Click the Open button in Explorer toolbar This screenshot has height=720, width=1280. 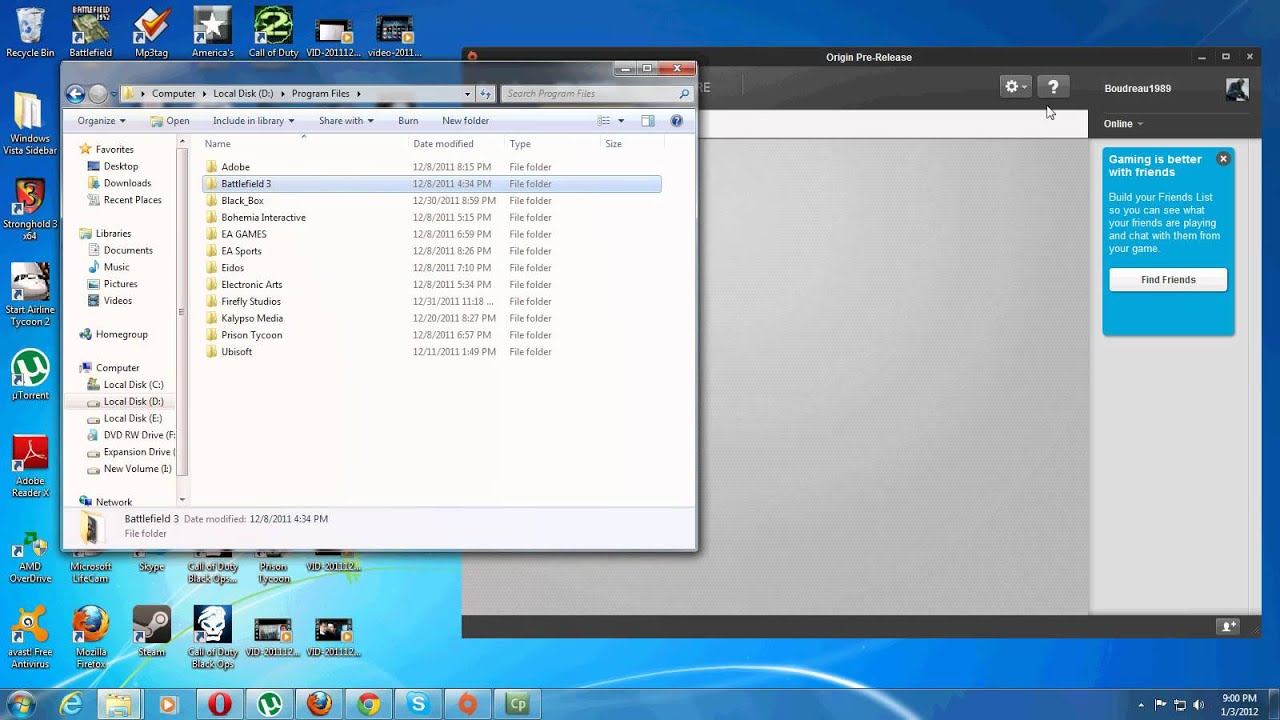(x=169, y=121)
